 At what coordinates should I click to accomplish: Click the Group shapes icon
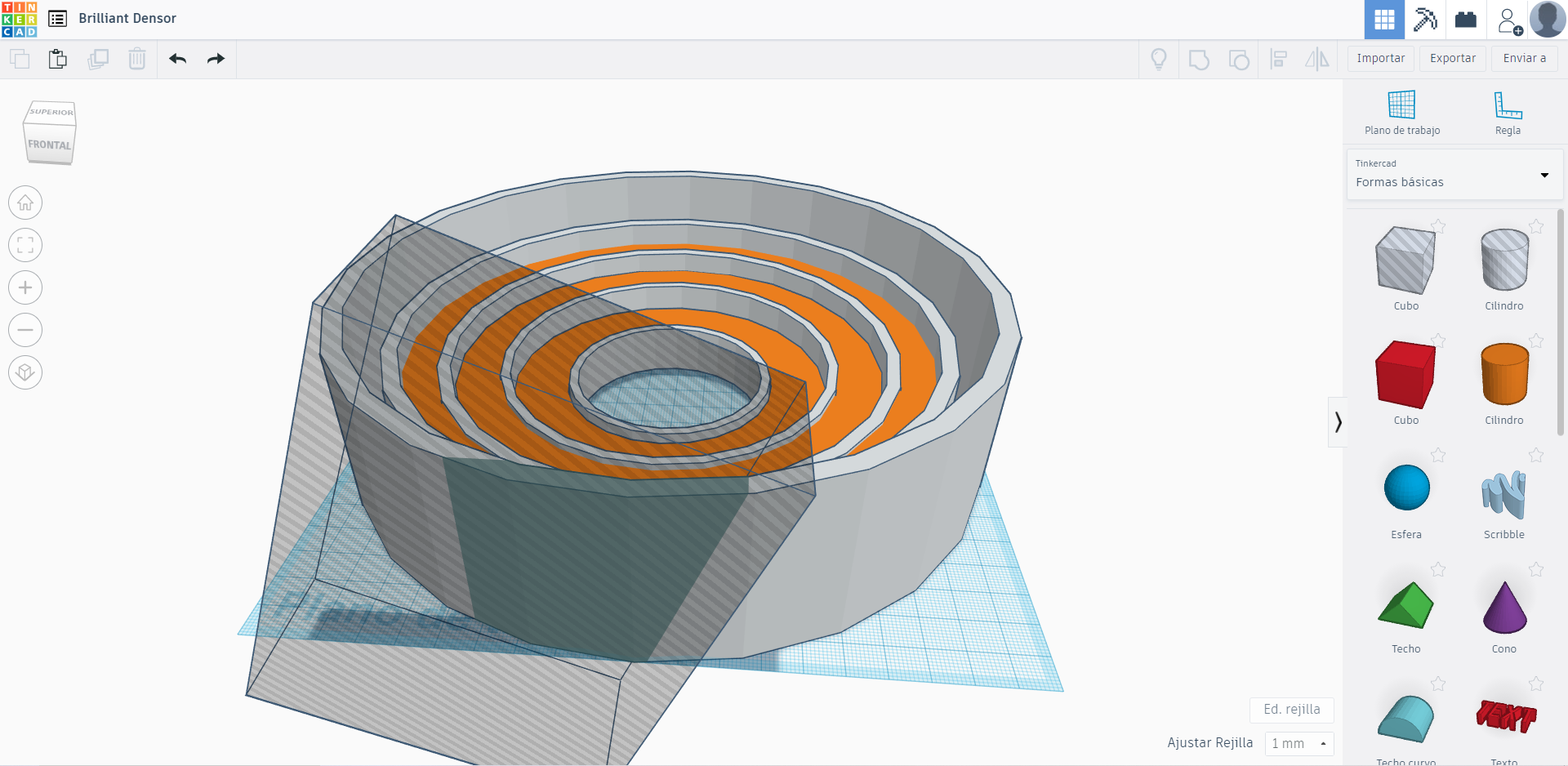(x=1199, y=60)
